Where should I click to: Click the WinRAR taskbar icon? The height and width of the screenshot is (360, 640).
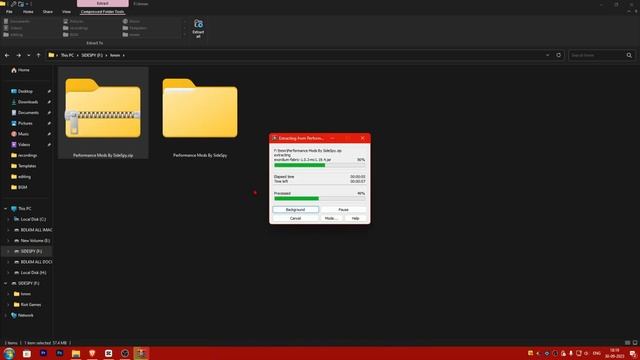pyautogui.click(x=141, y=353)
